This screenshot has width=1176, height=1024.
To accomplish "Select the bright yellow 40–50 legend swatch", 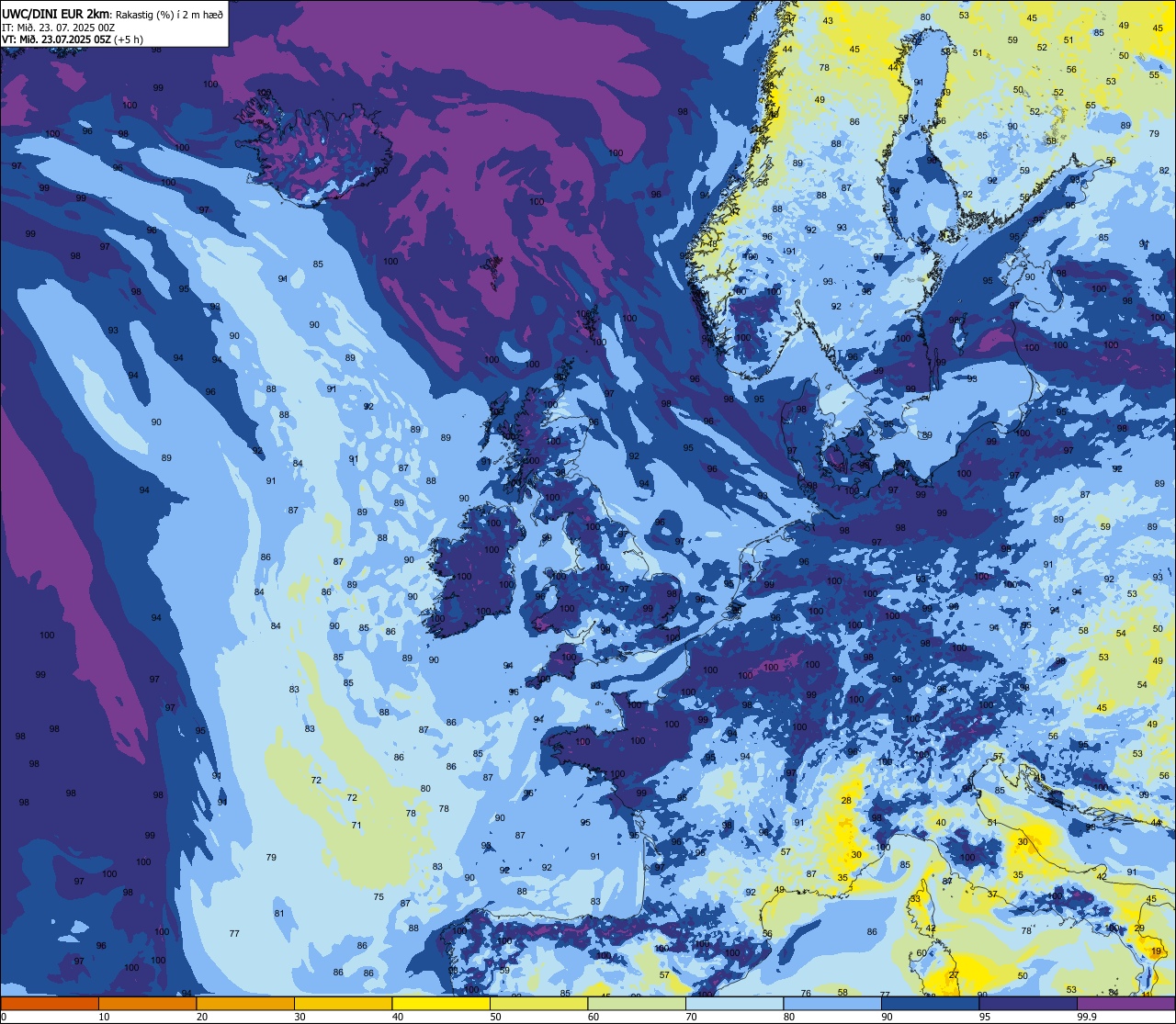I will point(441,1004).
